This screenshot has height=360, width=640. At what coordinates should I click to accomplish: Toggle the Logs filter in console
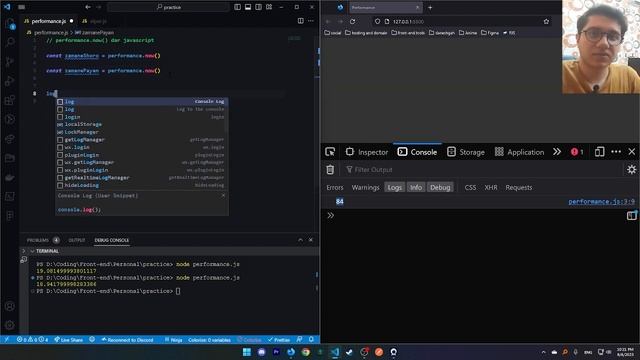click(394, 187)
